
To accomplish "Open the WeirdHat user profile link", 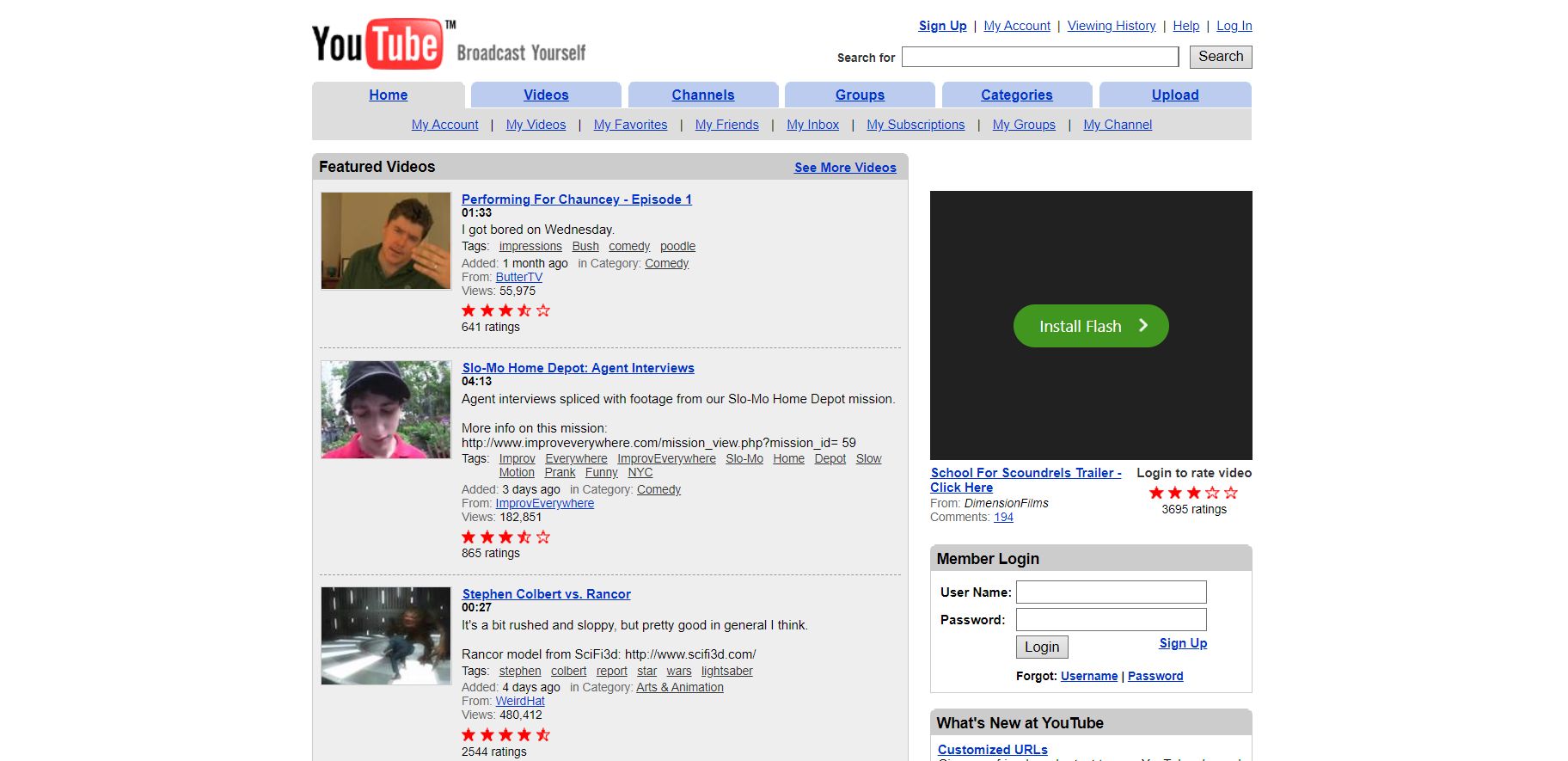I will (x=520, y=701).
